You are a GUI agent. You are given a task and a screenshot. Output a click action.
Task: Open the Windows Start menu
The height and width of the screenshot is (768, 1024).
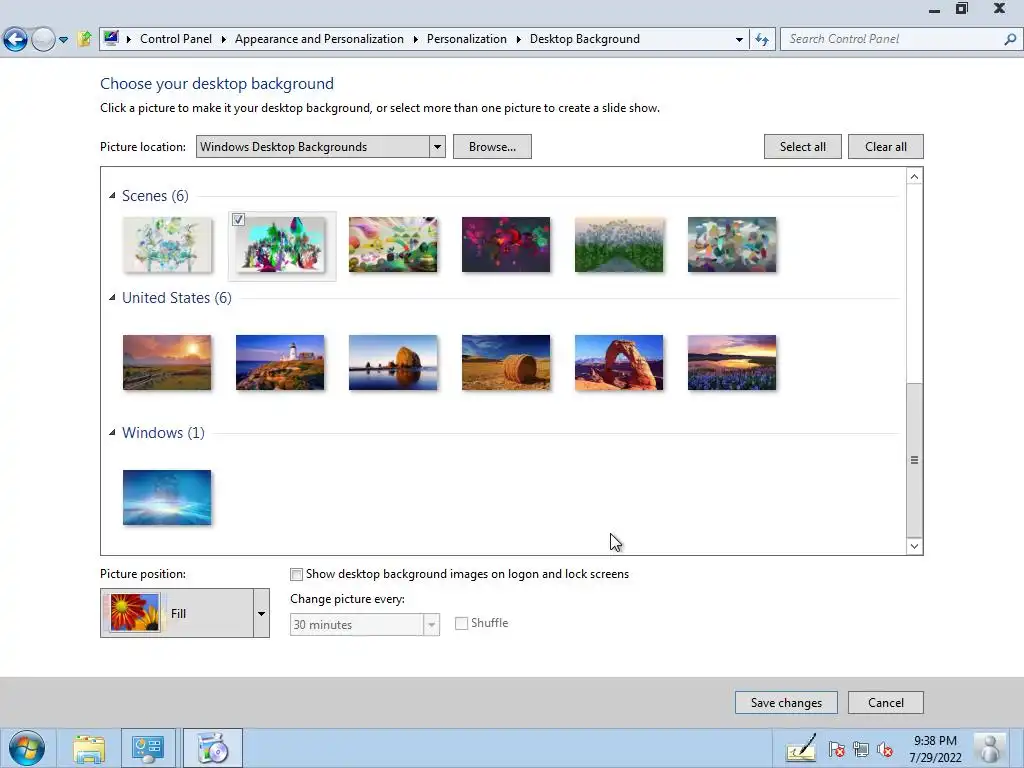click(27, 748)
